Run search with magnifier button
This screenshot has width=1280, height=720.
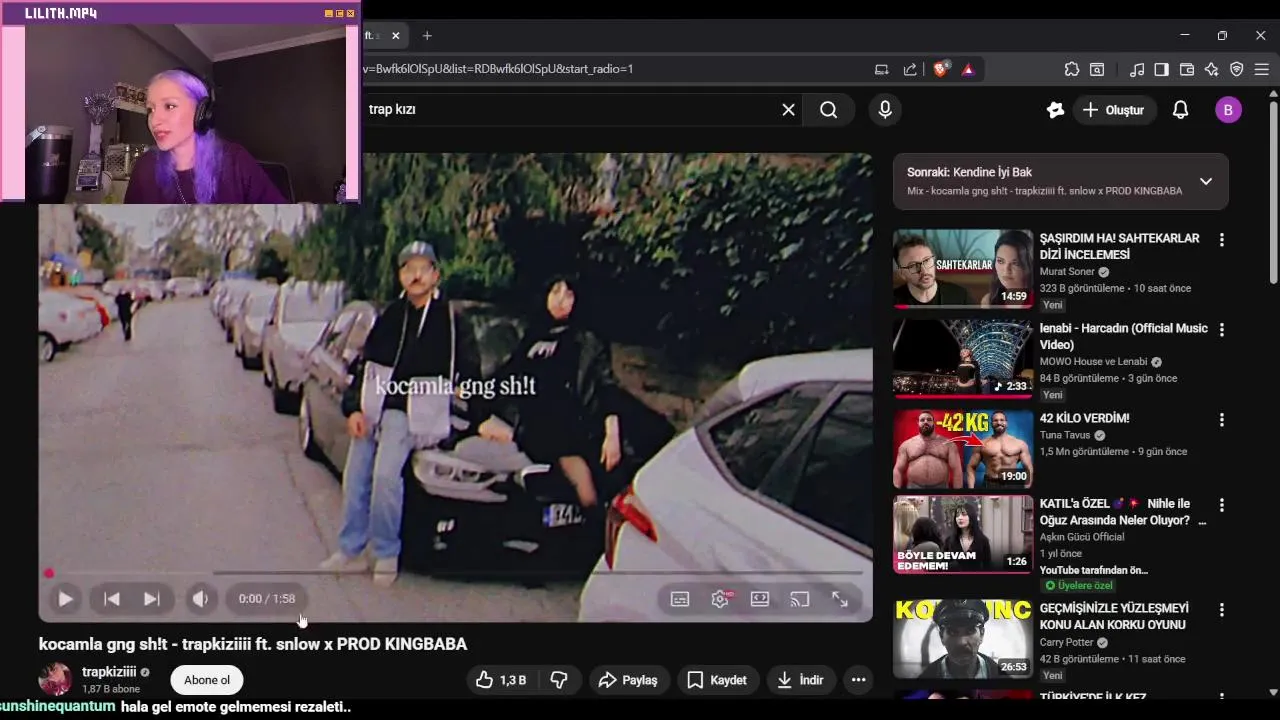pyautogui.click(x=829, y=110)
